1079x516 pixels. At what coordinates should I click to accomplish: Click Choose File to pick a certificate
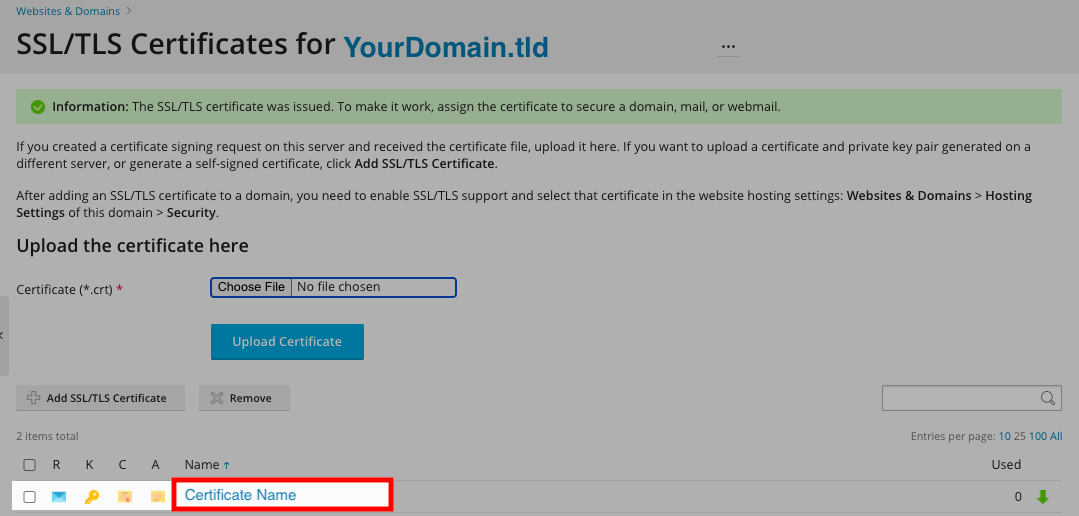(251, 287)
